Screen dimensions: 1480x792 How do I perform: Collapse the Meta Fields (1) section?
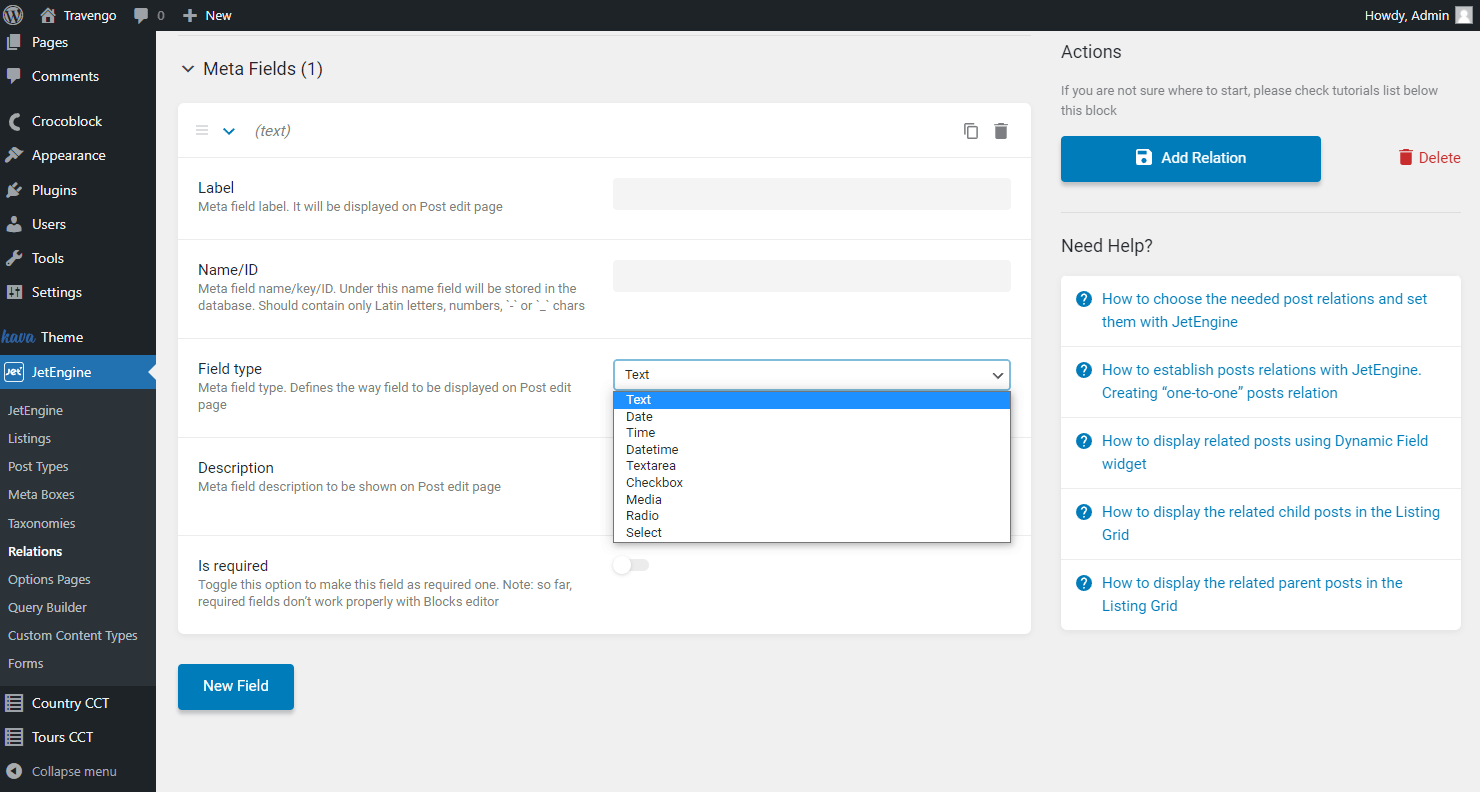pos(187,69)
